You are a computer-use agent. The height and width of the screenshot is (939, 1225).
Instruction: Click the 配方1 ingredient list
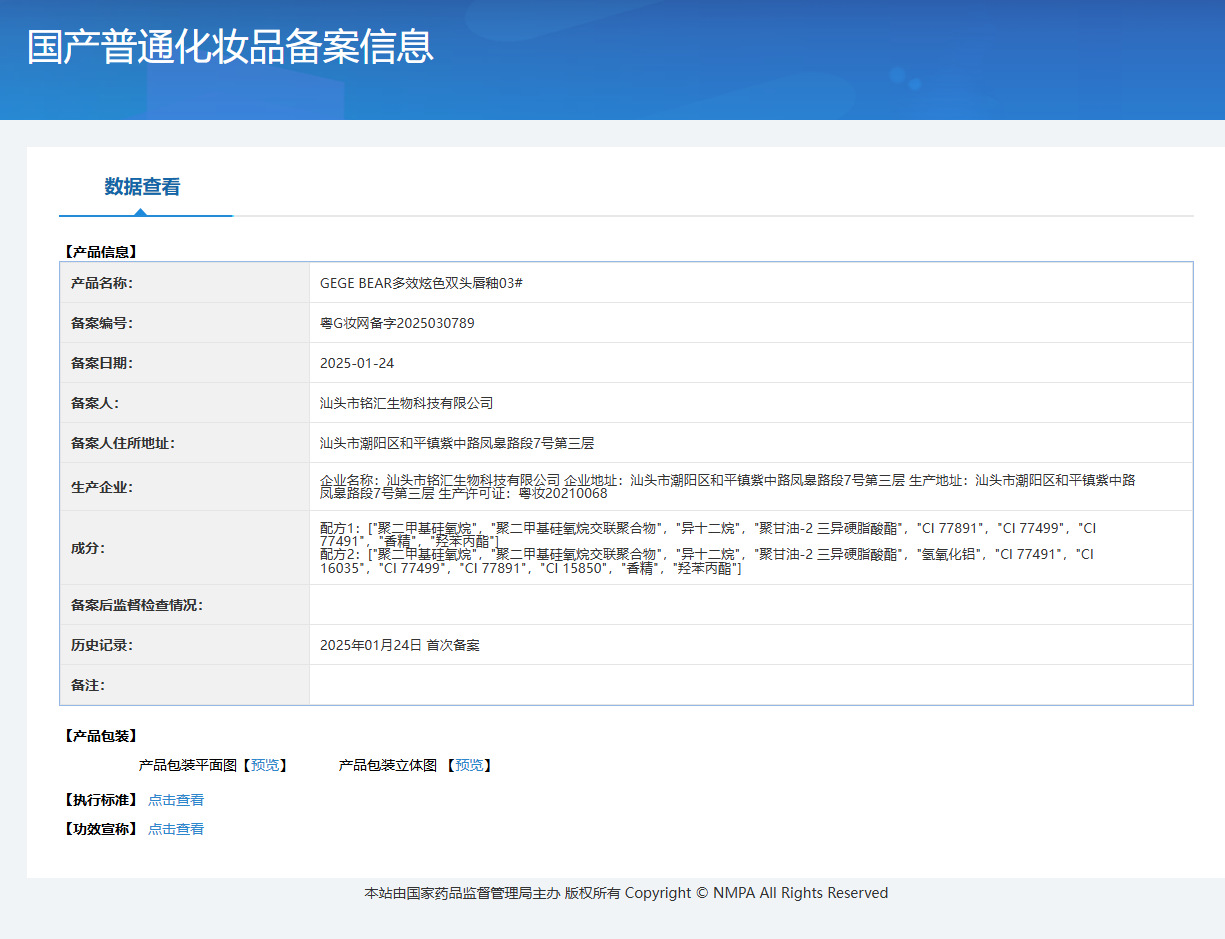coord(707,533)
